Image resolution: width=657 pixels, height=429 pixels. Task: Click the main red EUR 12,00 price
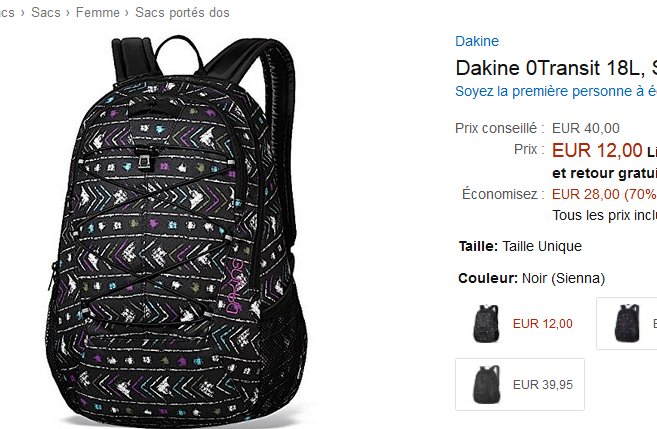coord(597,151)
